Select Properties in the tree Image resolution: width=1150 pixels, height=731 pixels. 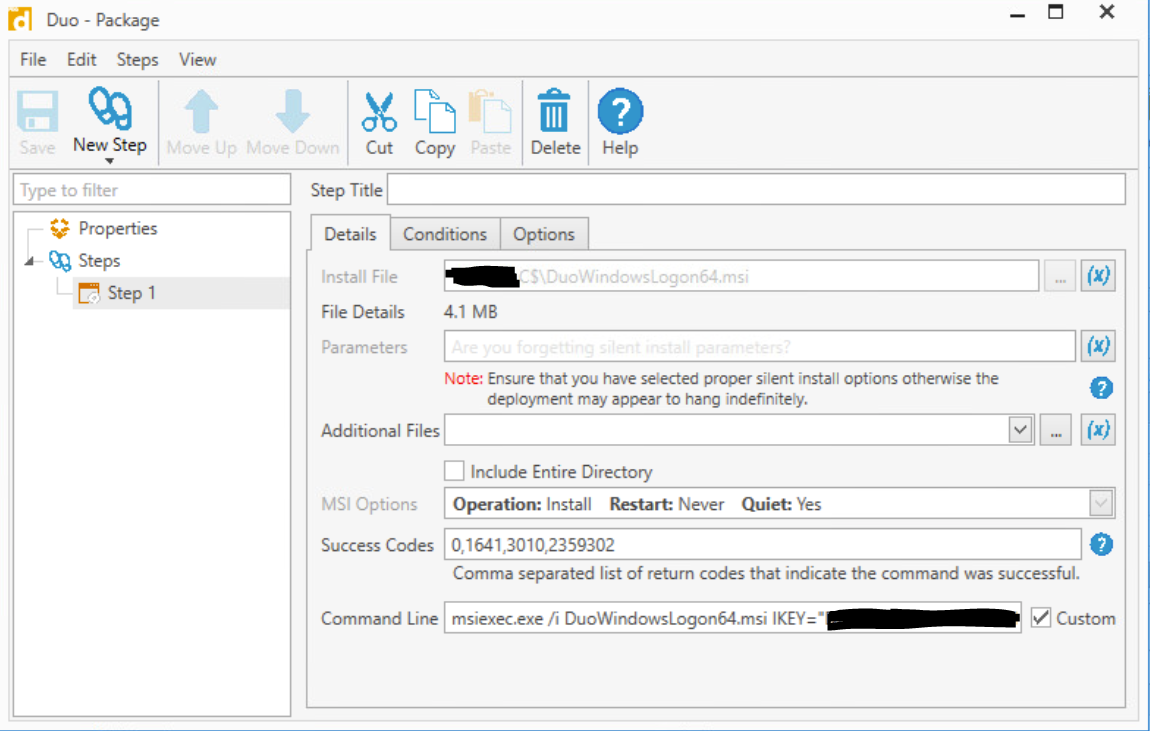point(117,228)
